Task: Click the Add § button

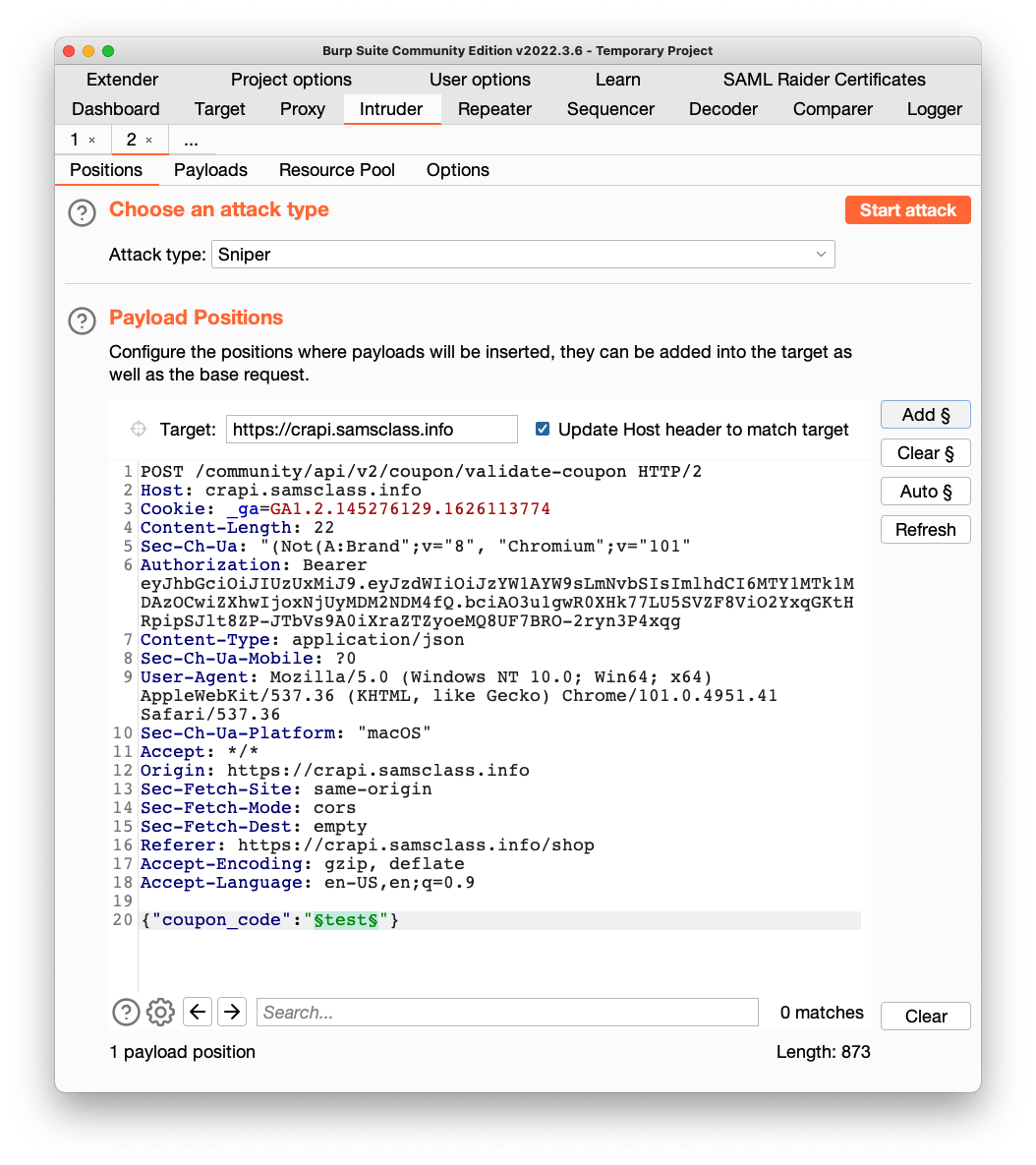Action: point(925,415)
